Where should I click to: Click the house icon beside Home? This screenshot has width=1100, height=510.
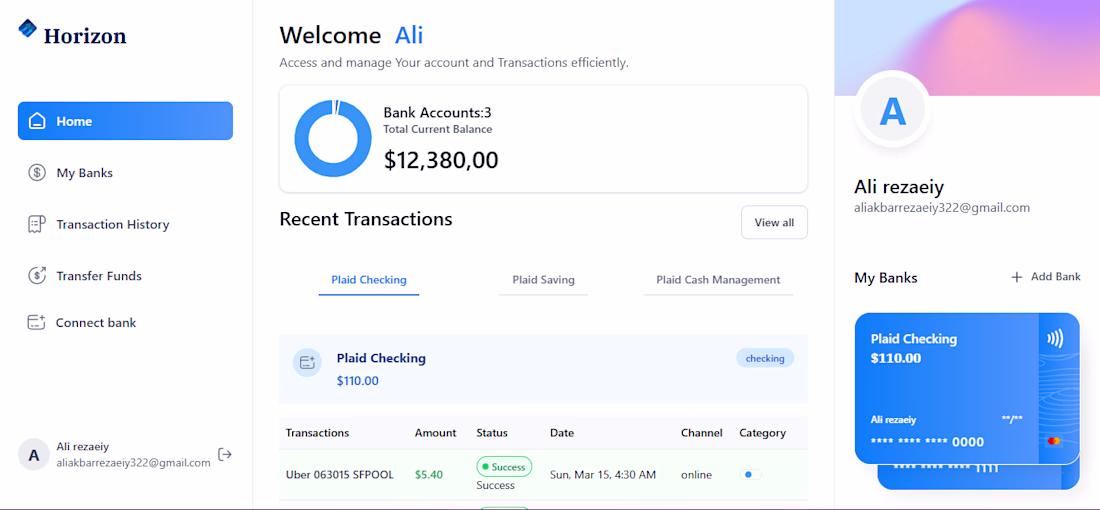[37, 121]
